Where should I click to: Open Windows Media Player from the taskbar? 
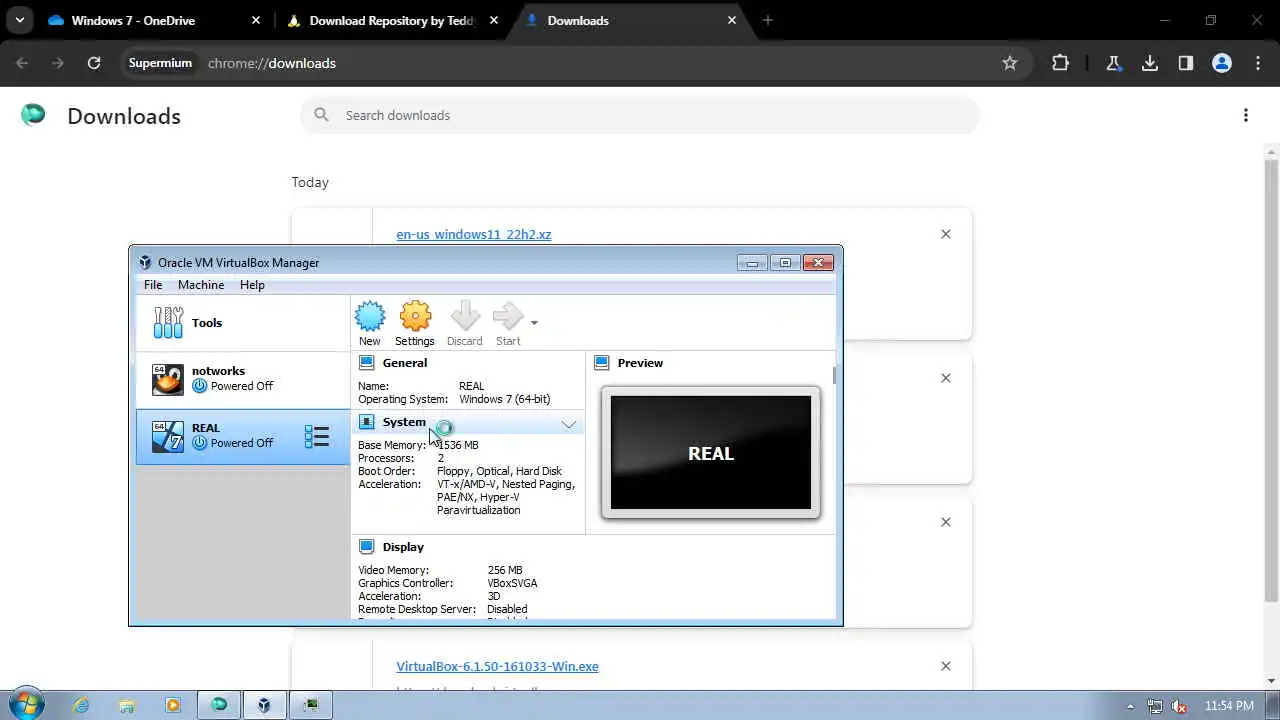pos(172,705)
